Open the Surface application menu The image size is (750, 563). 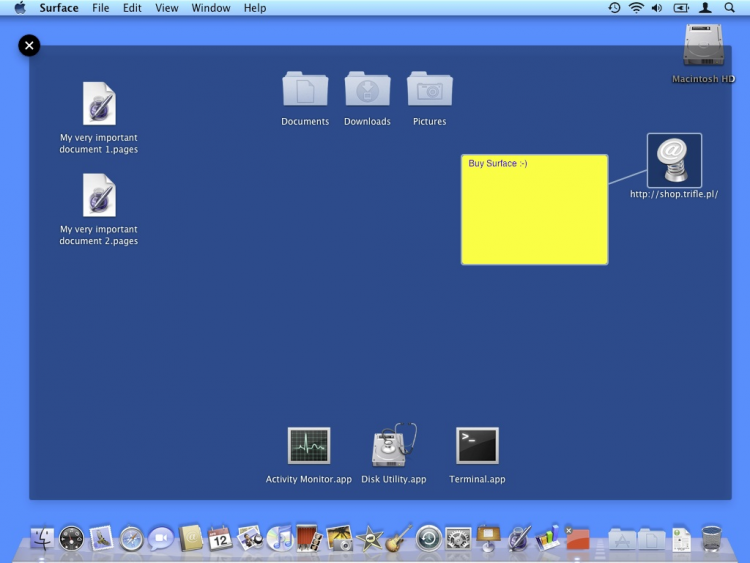point(59,8)
